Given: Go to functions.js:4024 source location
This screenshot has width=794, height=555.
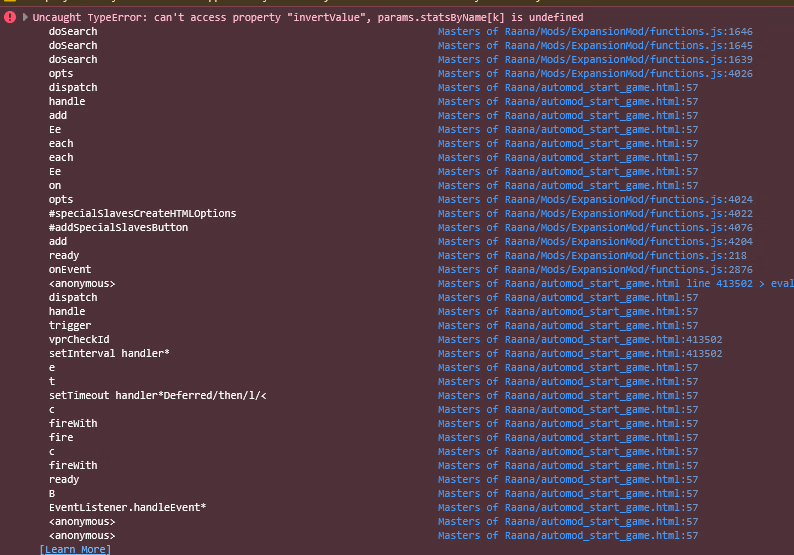Looking at the screenshot, I should (x=595, y=200).
